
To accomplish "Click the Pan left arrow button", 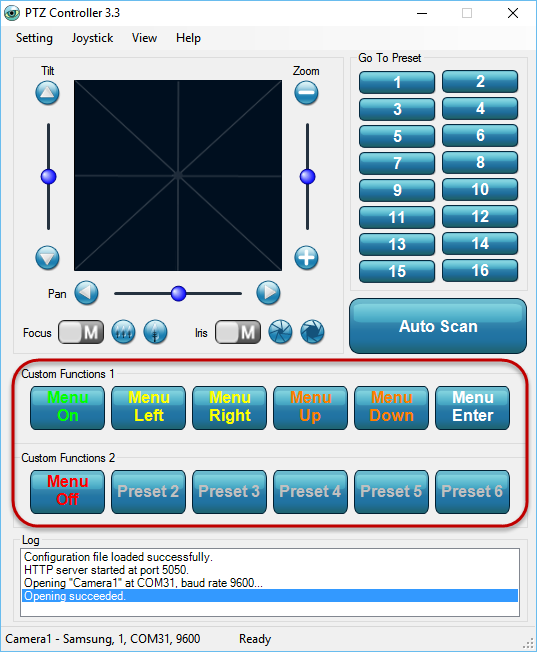I will (x=87, y=293).
